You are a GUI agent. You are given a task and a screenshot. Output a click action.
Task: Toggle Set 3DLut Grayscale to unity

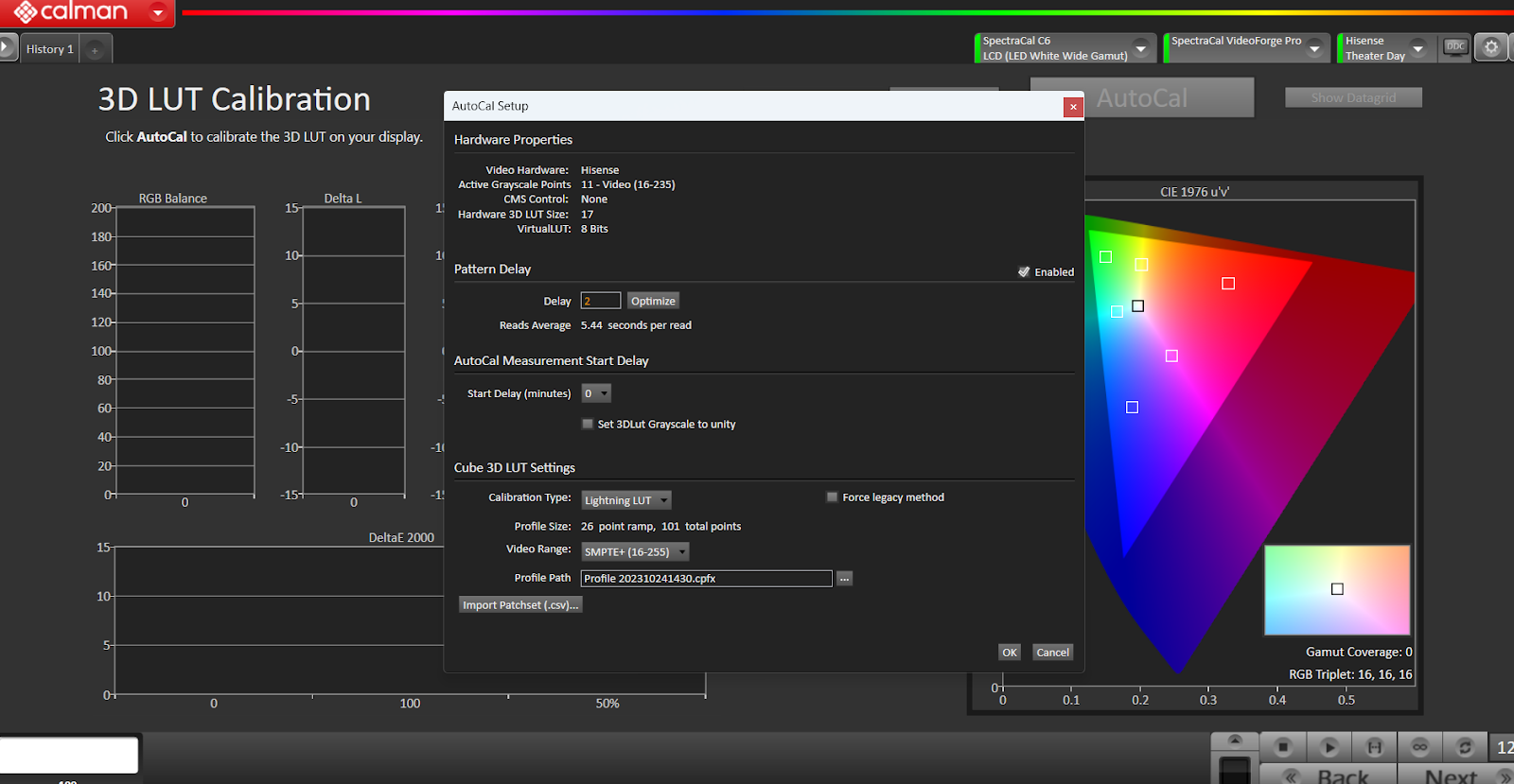[x=588, y=424]
